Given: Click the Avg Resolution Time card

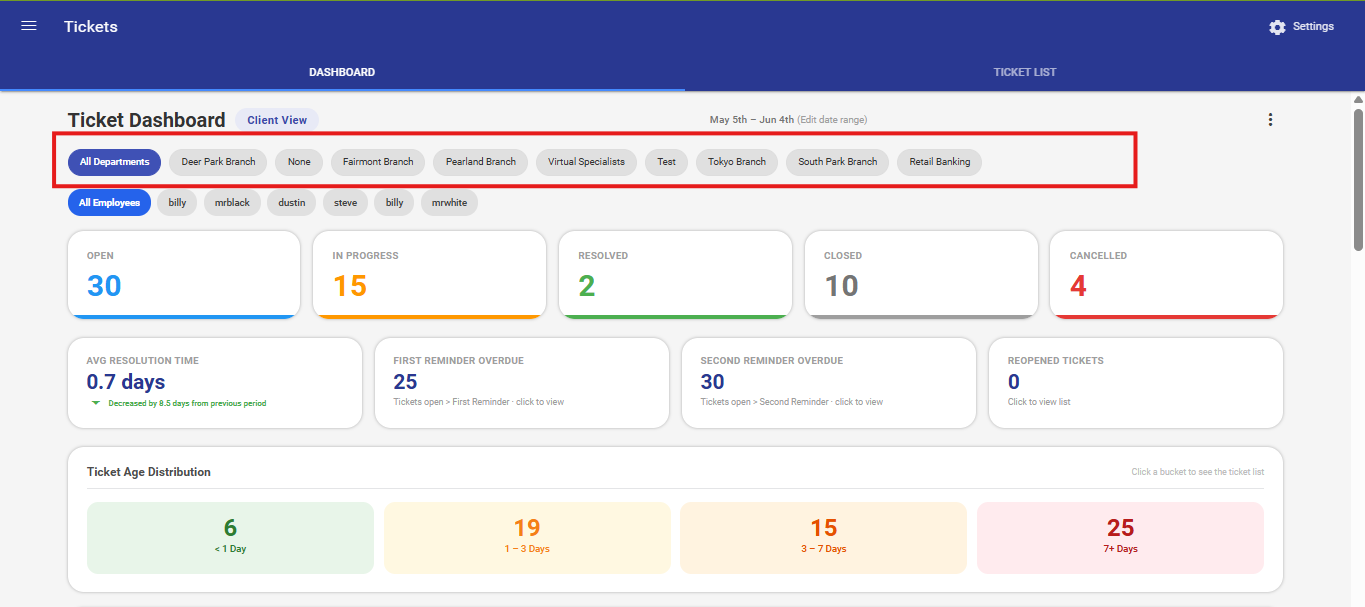Looking at the screenshot, I should click(215, 383).
